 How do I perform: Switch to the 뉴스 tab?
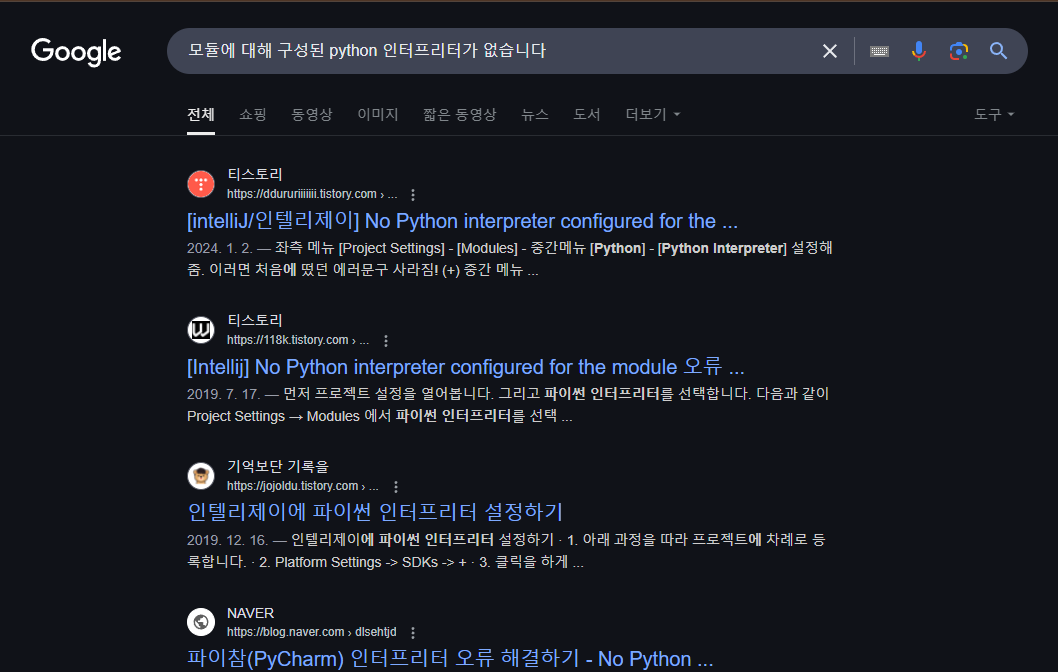(535, 115)
